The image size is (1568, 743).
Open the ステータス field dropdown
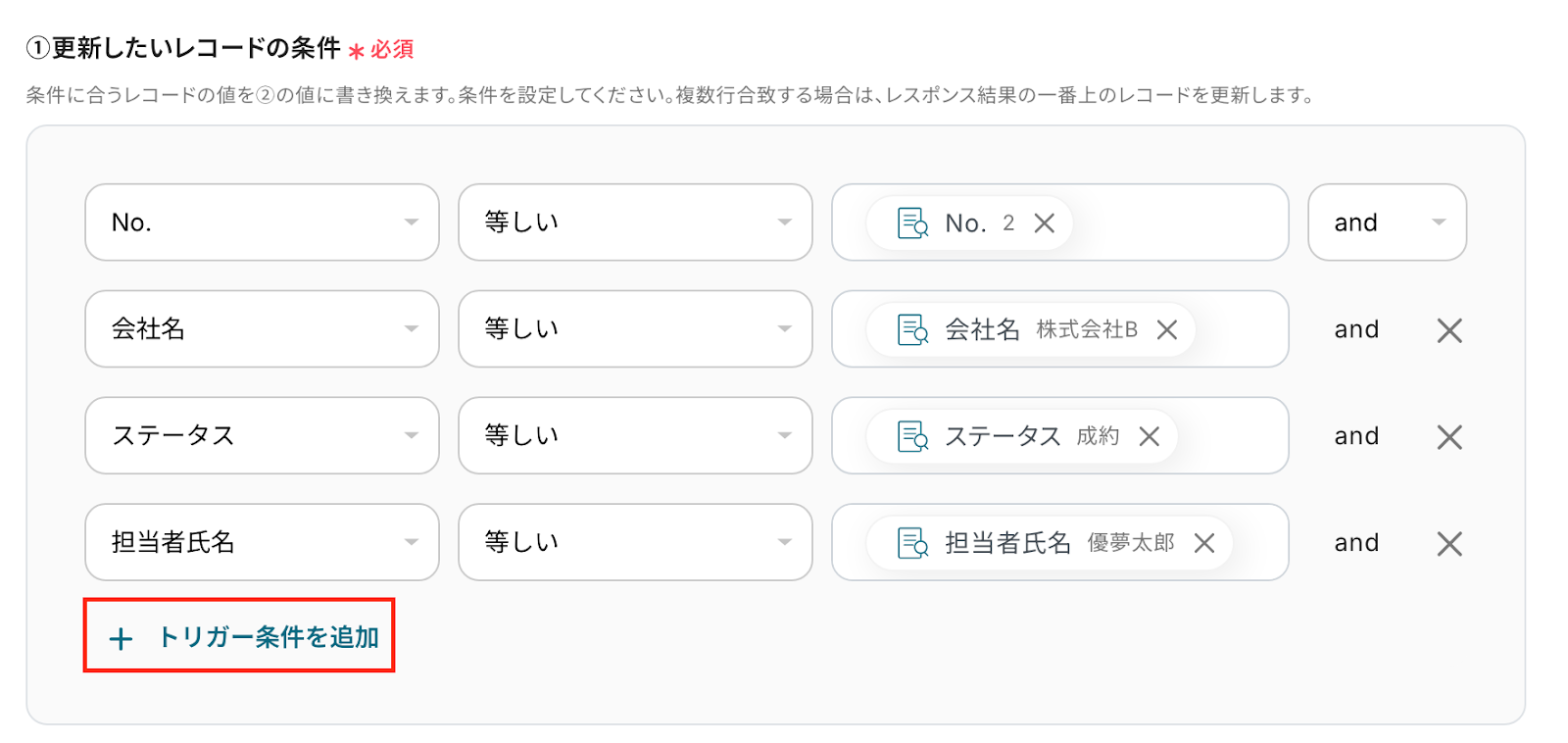[x=262, y=436]
